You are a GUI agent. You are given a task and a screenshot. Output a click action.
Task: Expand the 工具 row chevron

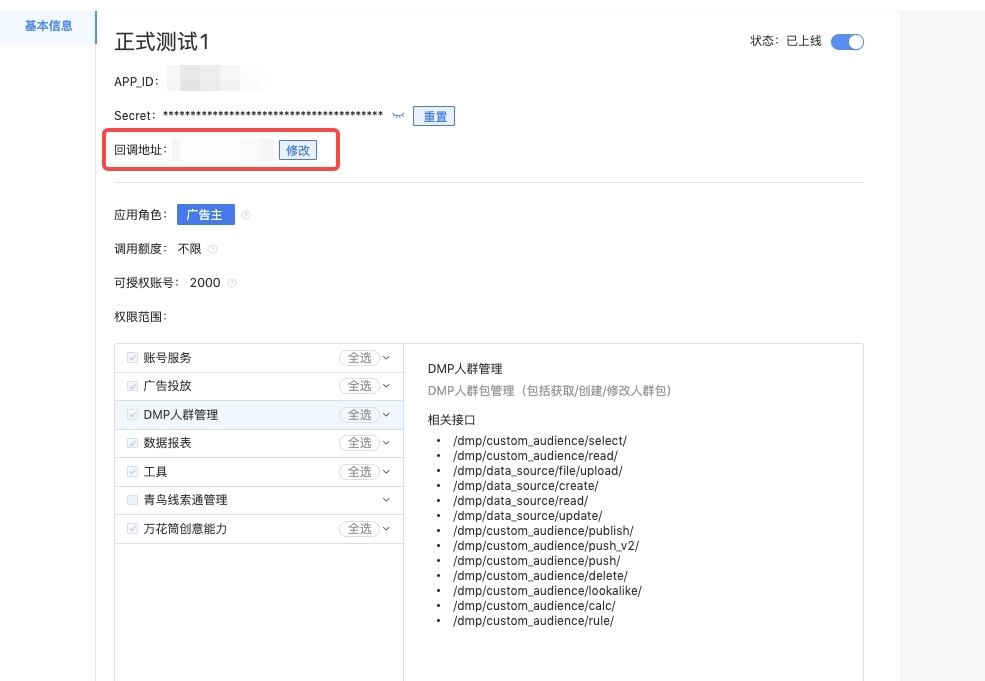[x=387, y=471]
